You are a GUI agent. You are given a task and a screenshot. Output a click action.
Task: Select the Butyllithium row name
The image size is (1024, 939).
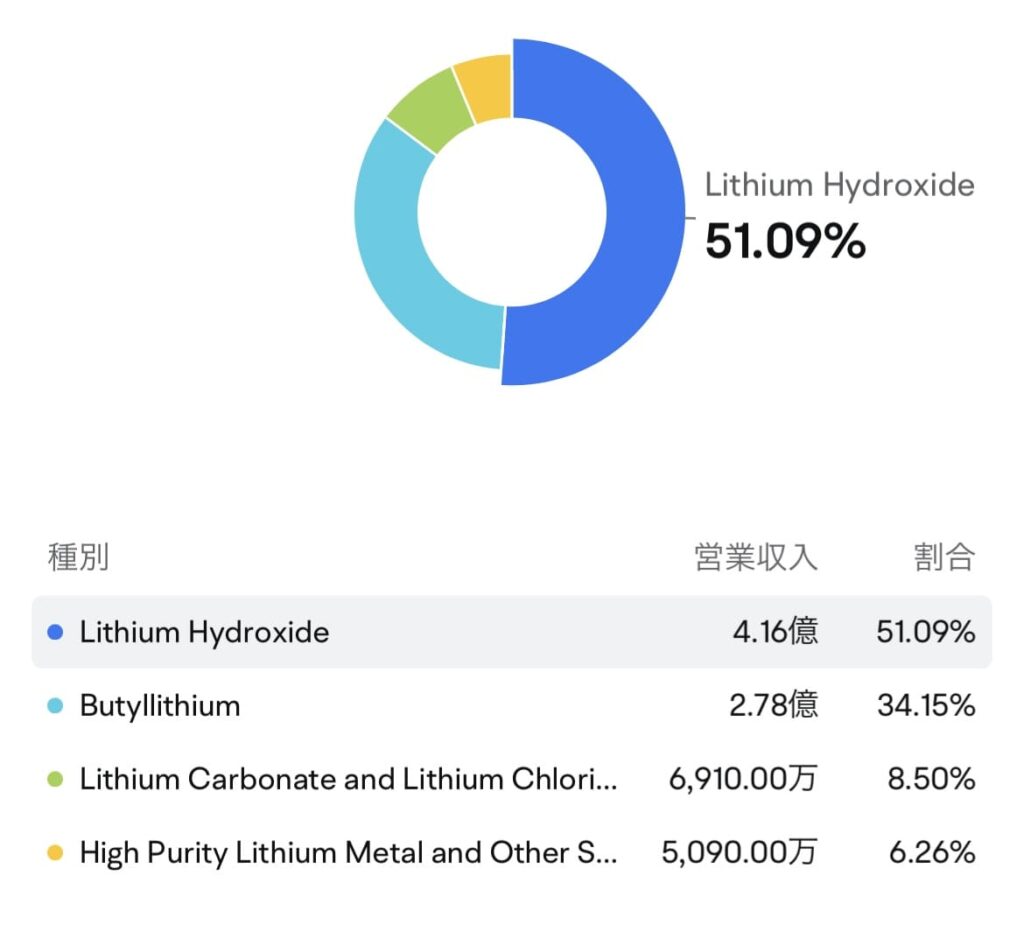click(x=160, y=706)
